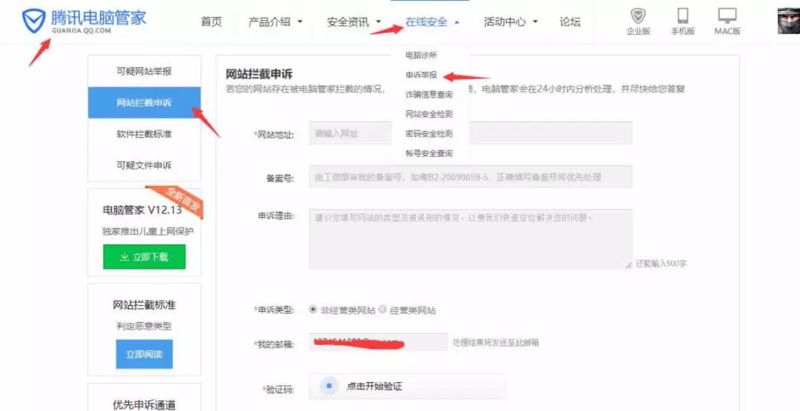This screenshot has width=800, height=411.
Task: Choose 电脑诊所 from the dropdown
Action: pyautogui.click(x=421, y=55)
